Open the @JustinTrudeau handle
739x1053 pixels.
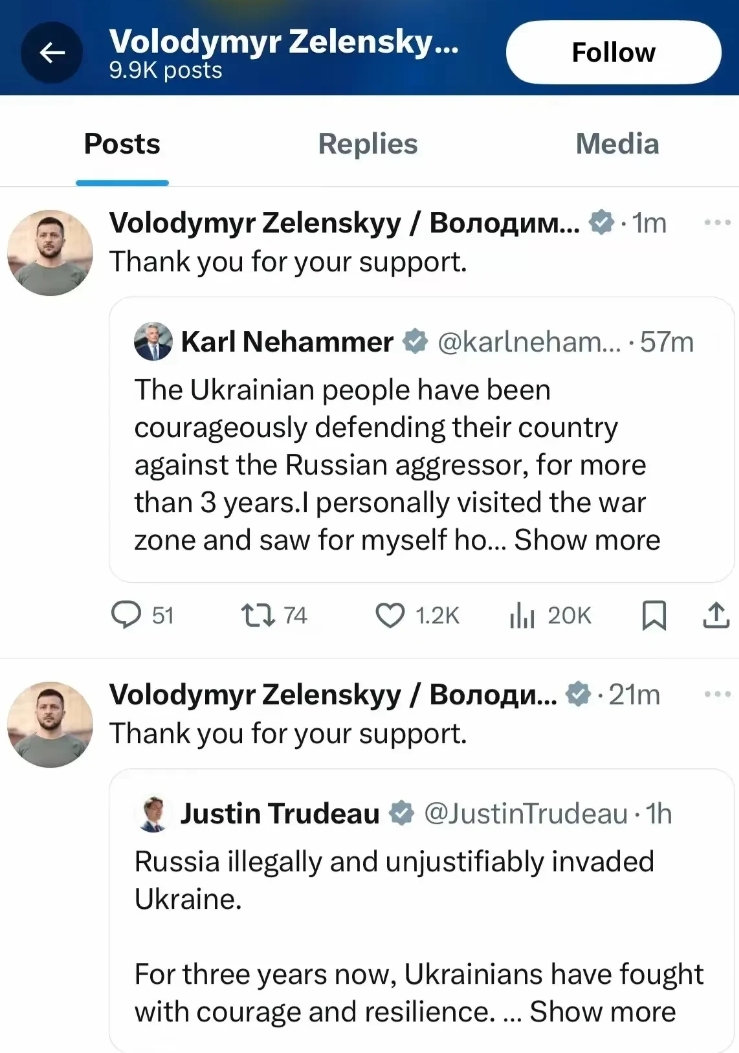(x=525, y=813)
